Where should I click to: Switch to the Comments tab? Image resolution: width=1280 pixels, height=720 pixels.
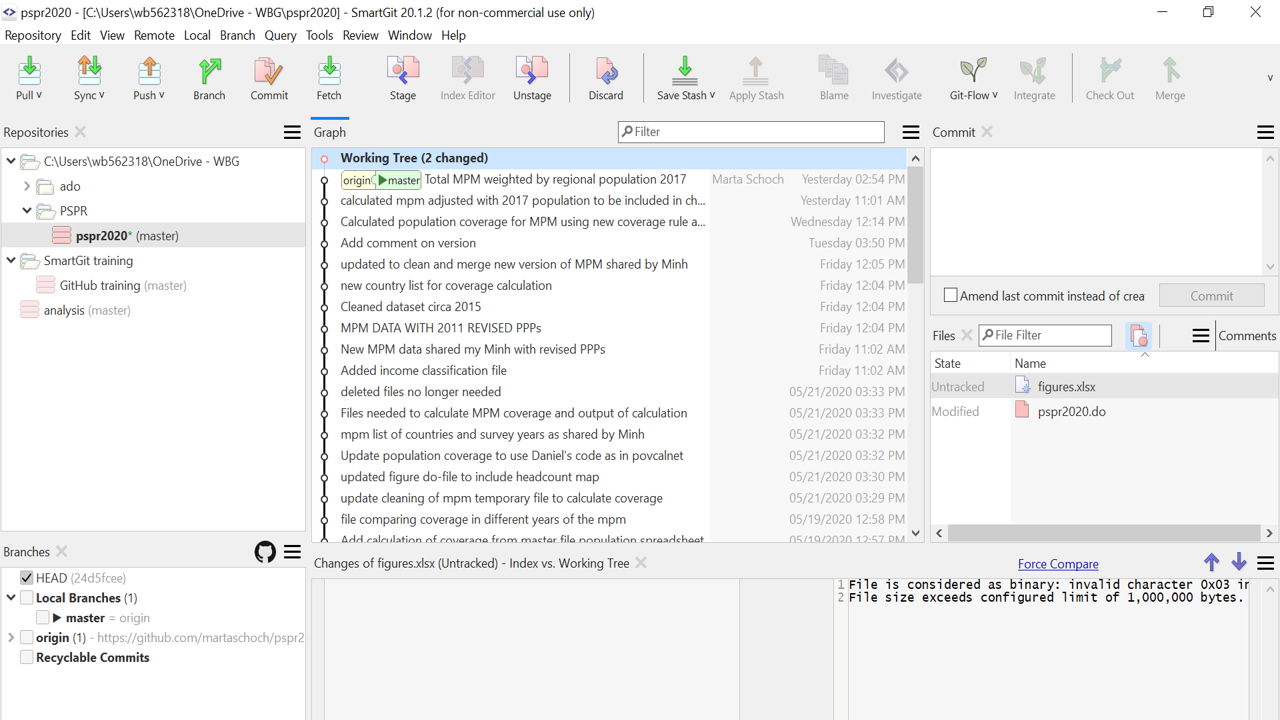coord(1247,336)
